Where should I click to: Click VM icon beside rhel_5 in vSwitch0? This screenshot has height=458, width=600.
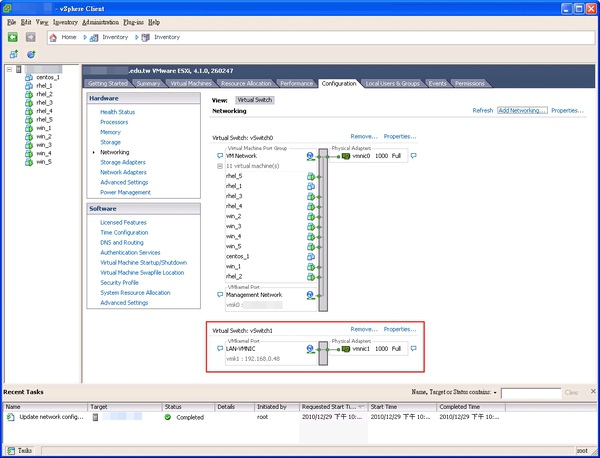311,176
